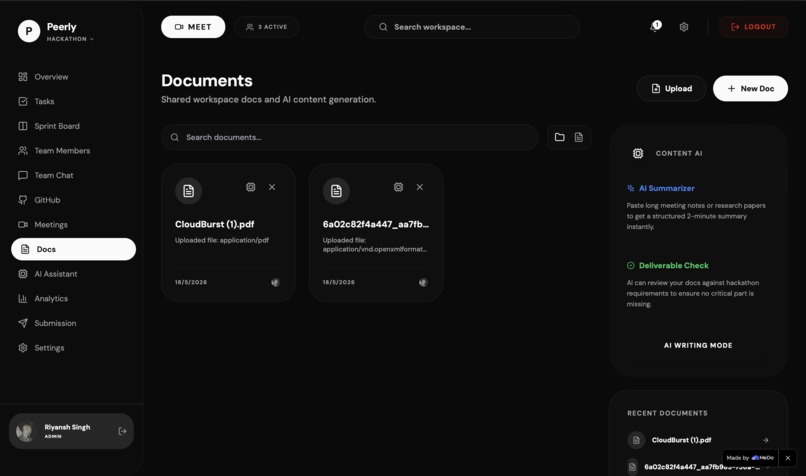This screenshot has height=476, width=806.
Task: Expand the Hackathon workspace dropdown
Action: coord(70,39)
